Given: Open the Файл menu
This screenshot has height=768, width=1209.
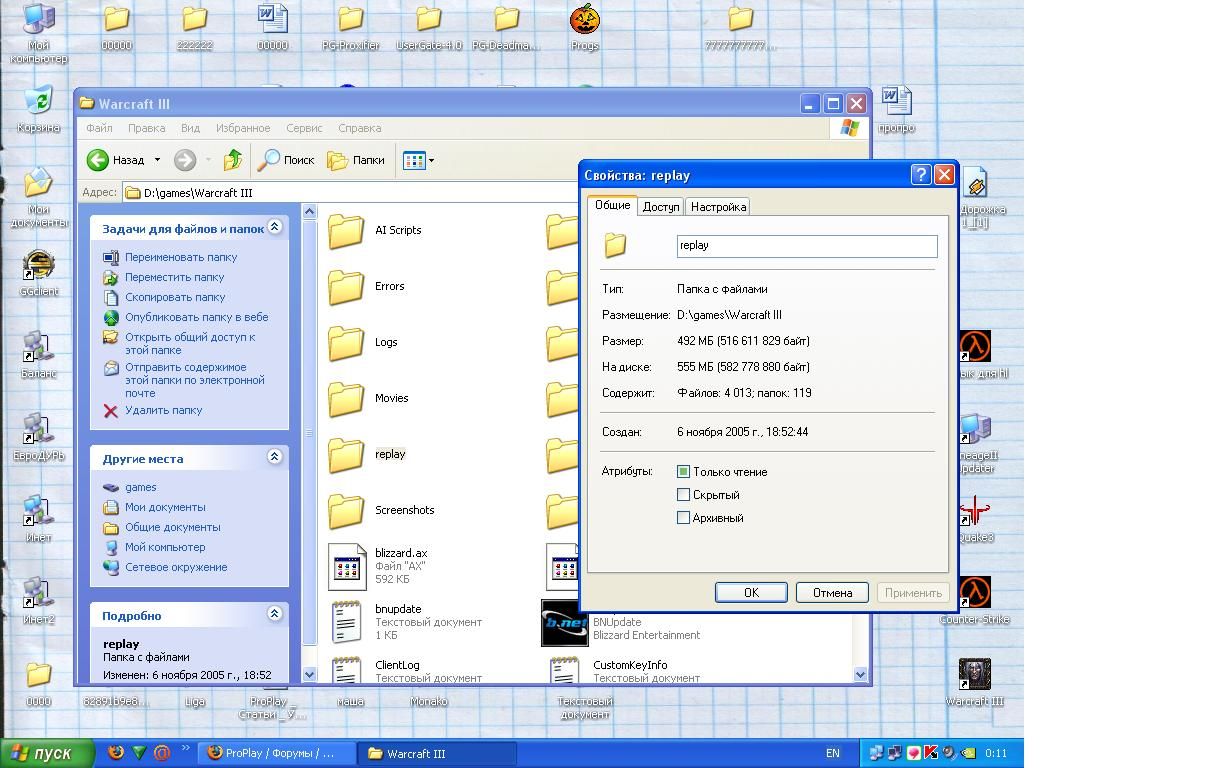Looking at the screenshot, I should (x=99, y=128).
